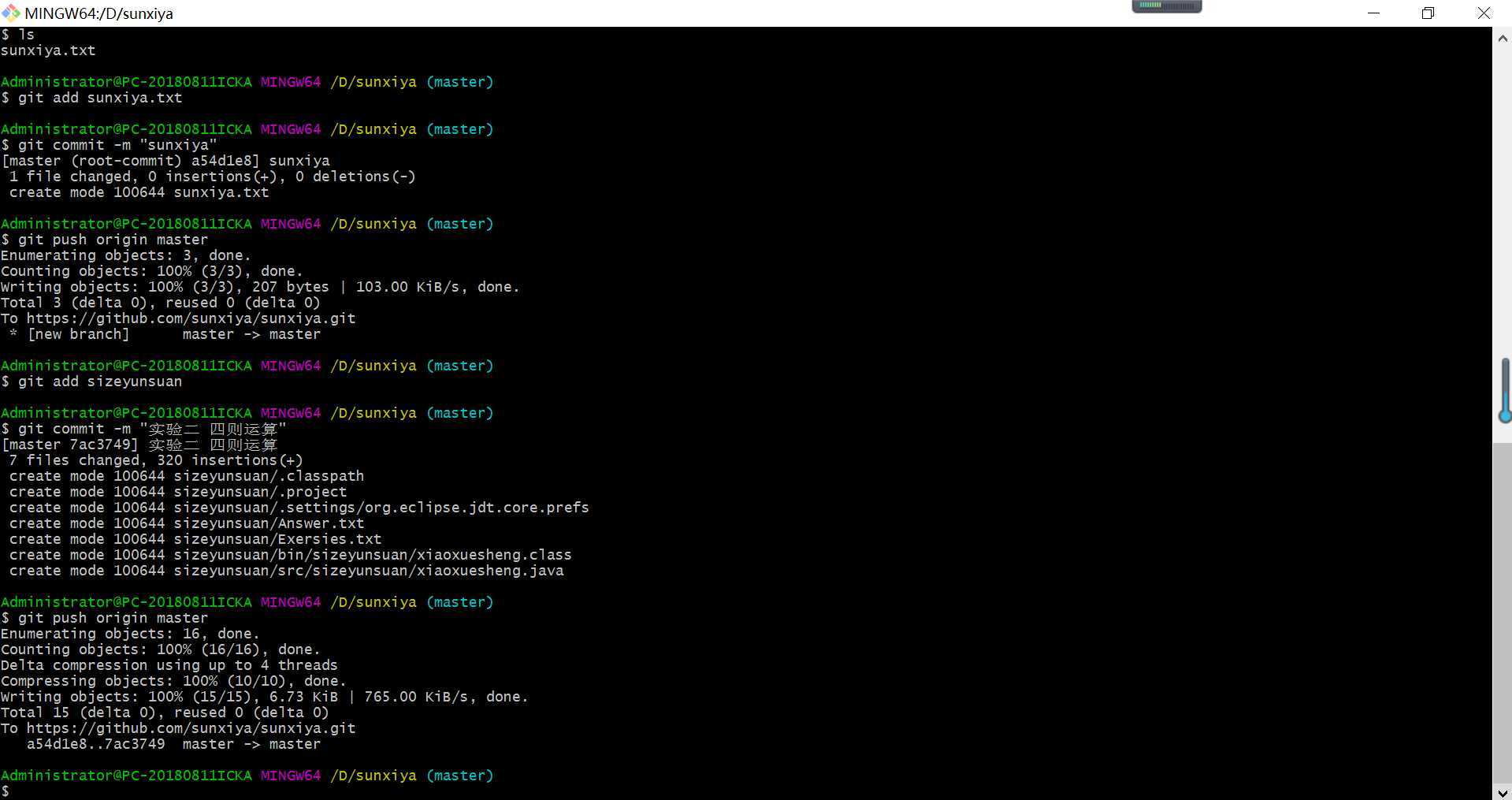Screen dimensions: 1512x800
Task: Click 'a54d1e8..7ac3749 master -> master' line
Action: 173,744
